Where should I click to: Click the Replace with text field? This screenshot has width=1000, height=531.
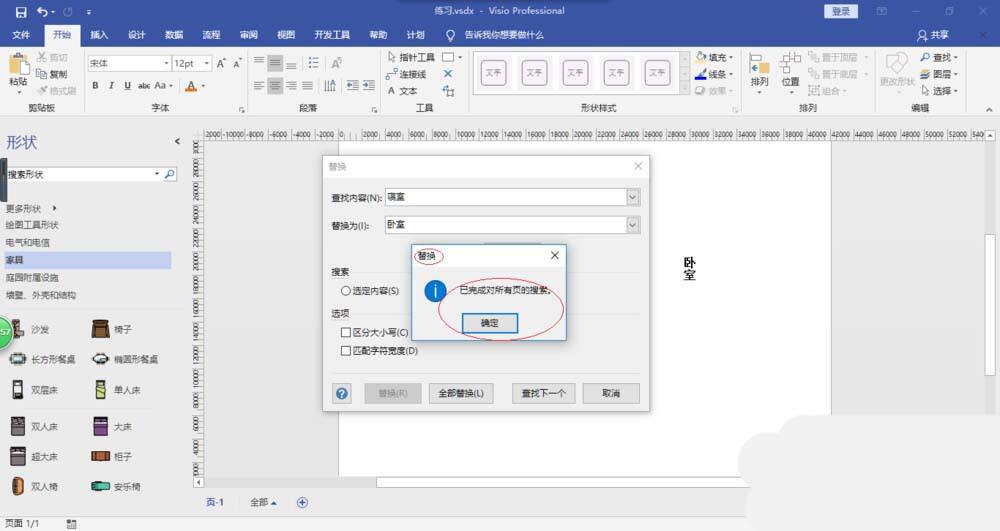coord(506,225)
